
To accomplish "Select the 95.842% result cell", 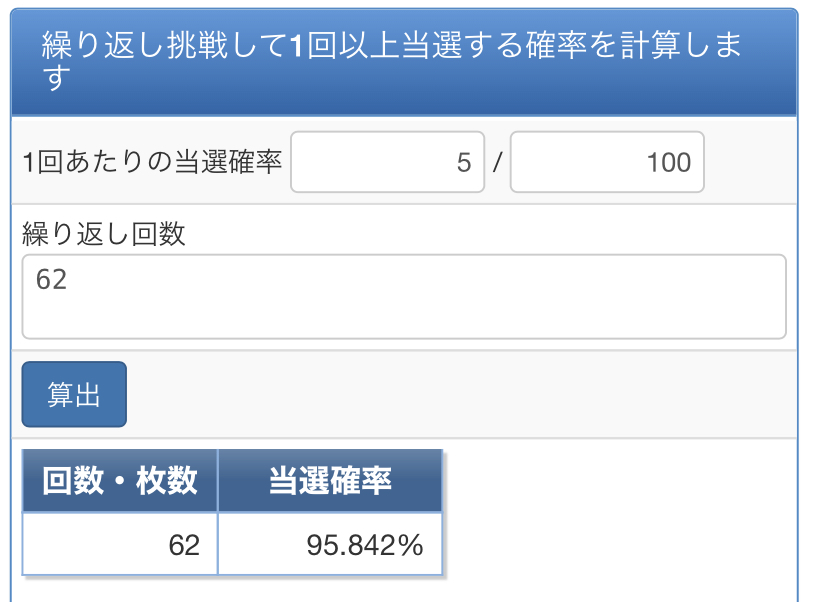I will (330, 545).
